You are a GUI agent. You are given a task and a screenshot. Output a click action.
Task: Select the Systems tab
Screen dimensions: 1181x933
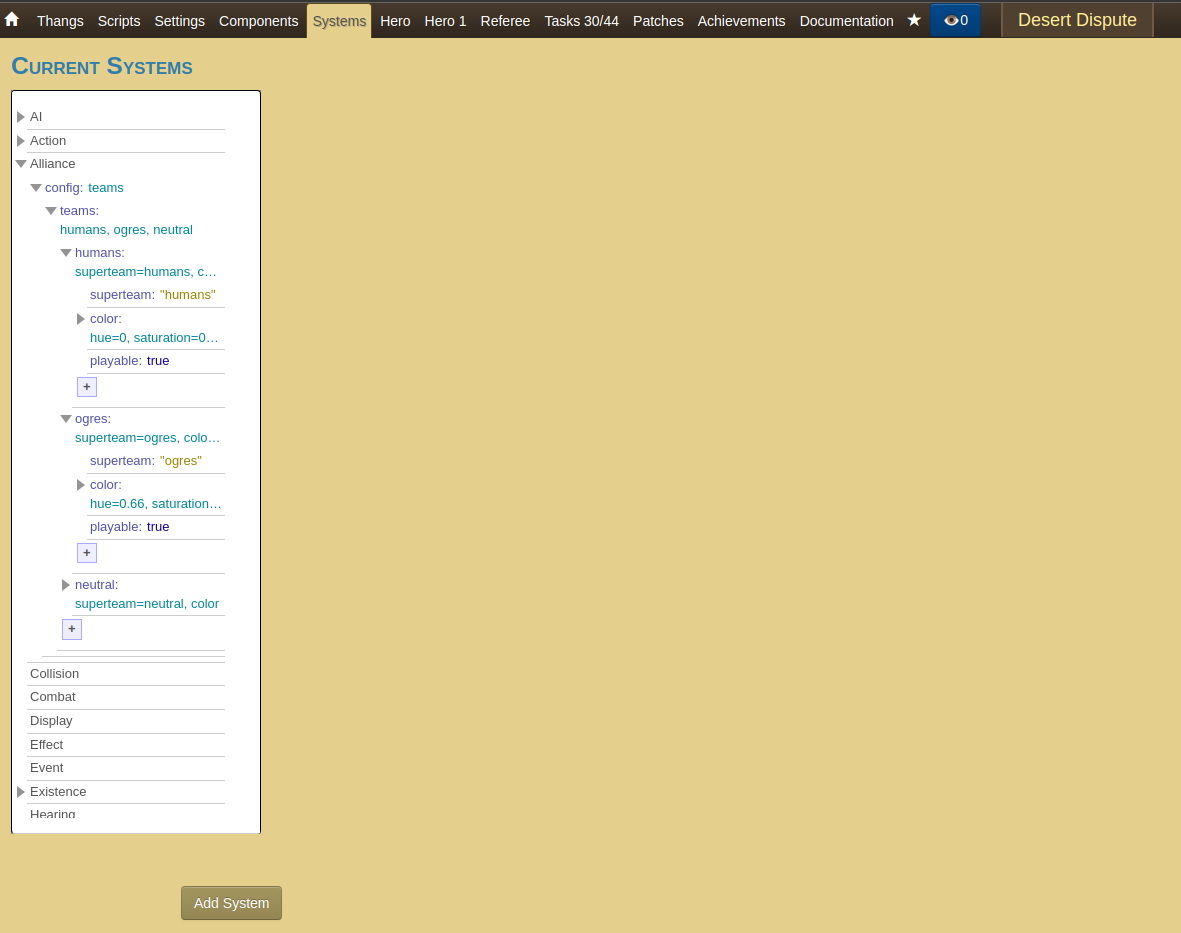point(339,21)
